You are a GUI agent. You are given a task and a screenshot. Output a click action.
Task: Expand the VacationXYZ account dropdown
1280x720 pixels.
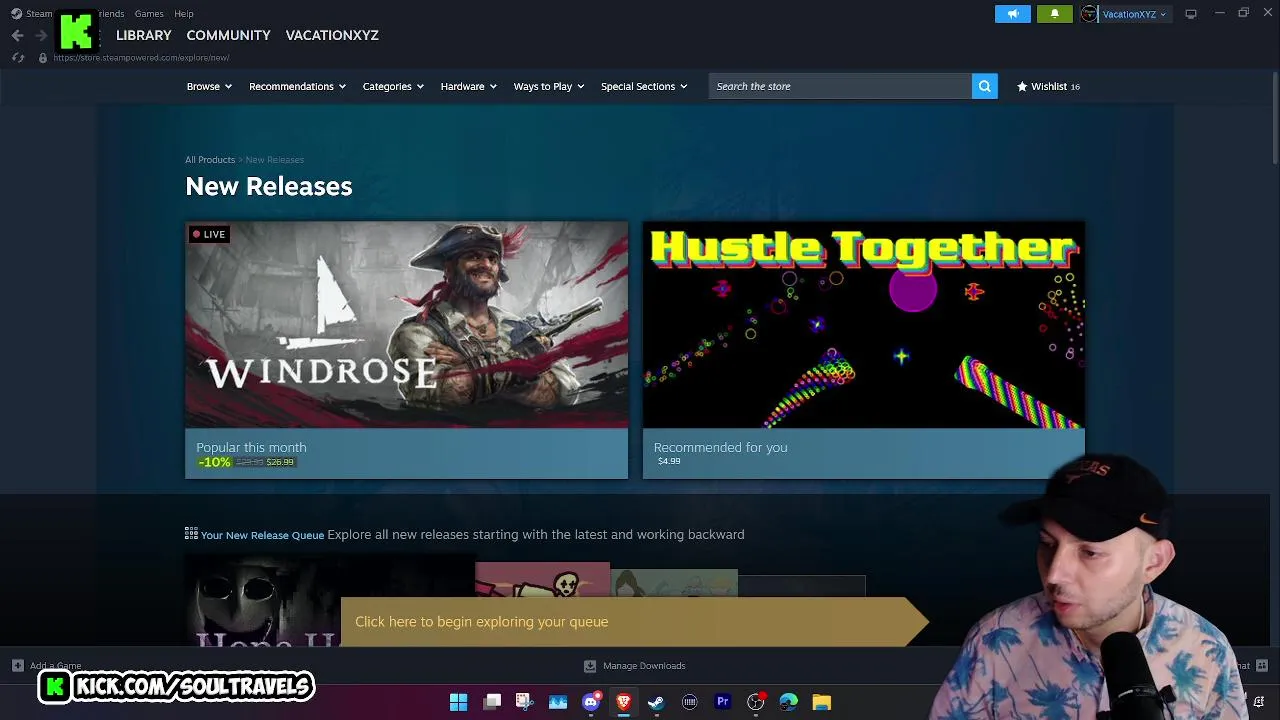1134,14
